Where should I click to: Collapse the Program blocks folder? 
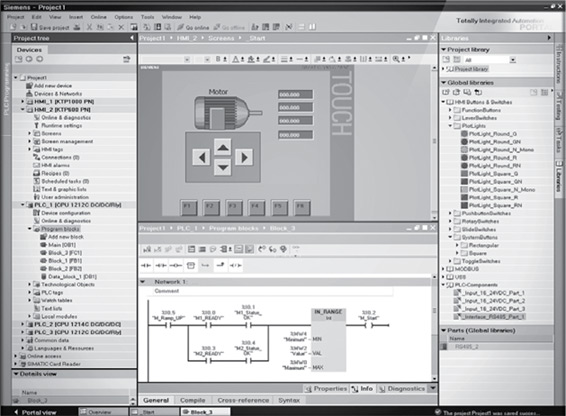pyautogui.click(x=30, y=229)
